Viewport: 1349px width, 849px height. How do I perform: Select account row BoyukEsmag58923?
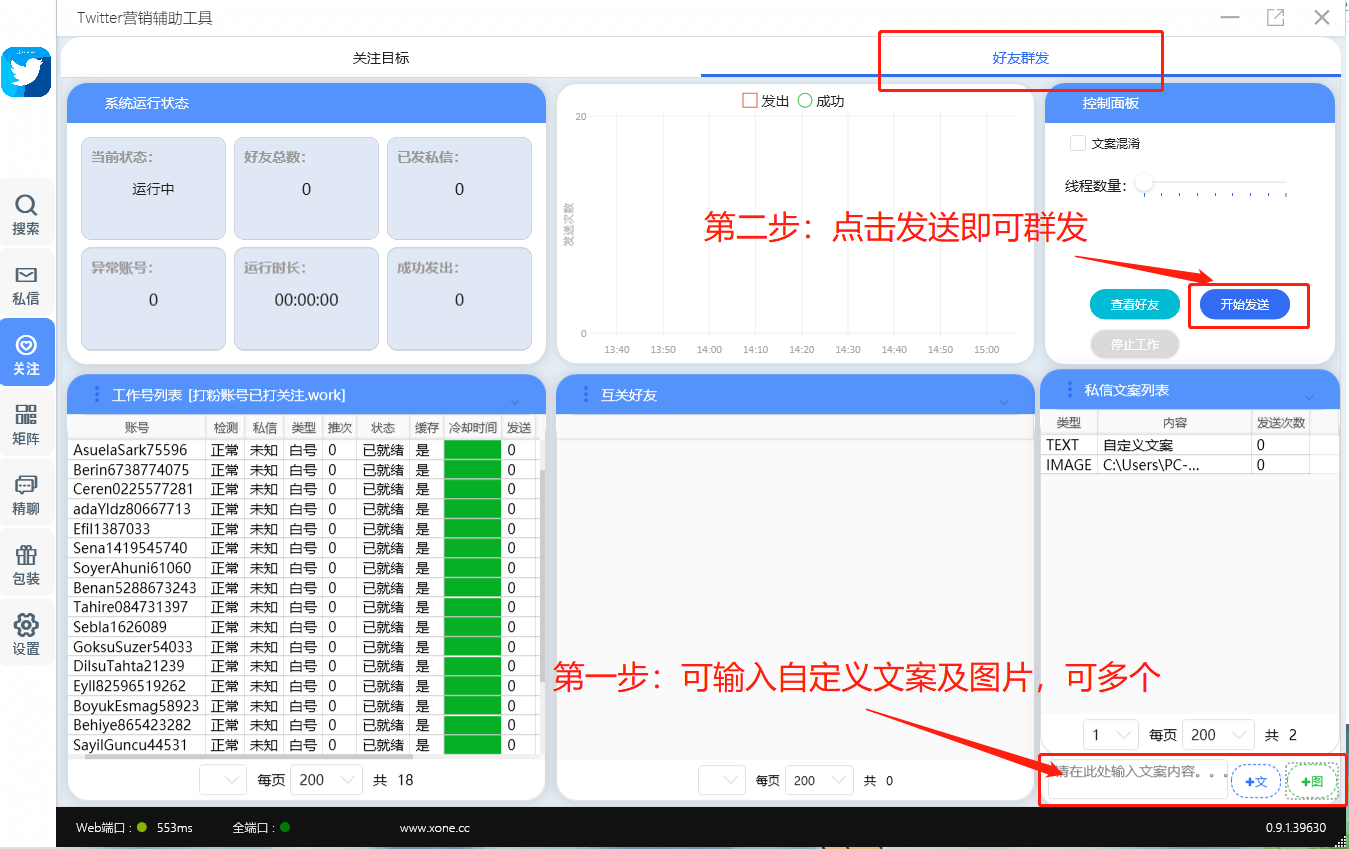(x=303, y=706)
